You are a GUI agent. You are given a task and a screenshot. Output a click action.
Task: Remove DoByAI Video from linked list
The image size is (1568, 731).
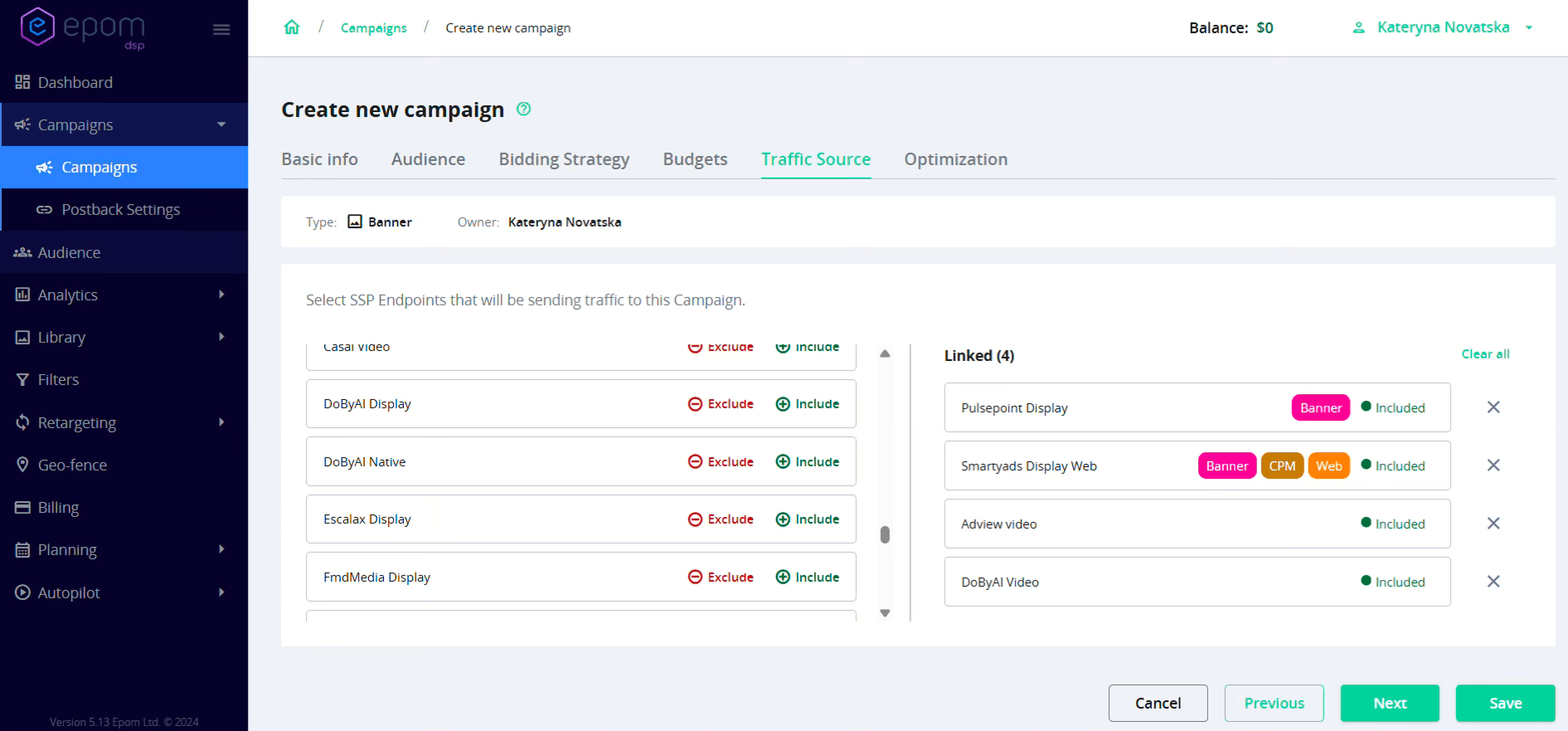(1493, 582)
